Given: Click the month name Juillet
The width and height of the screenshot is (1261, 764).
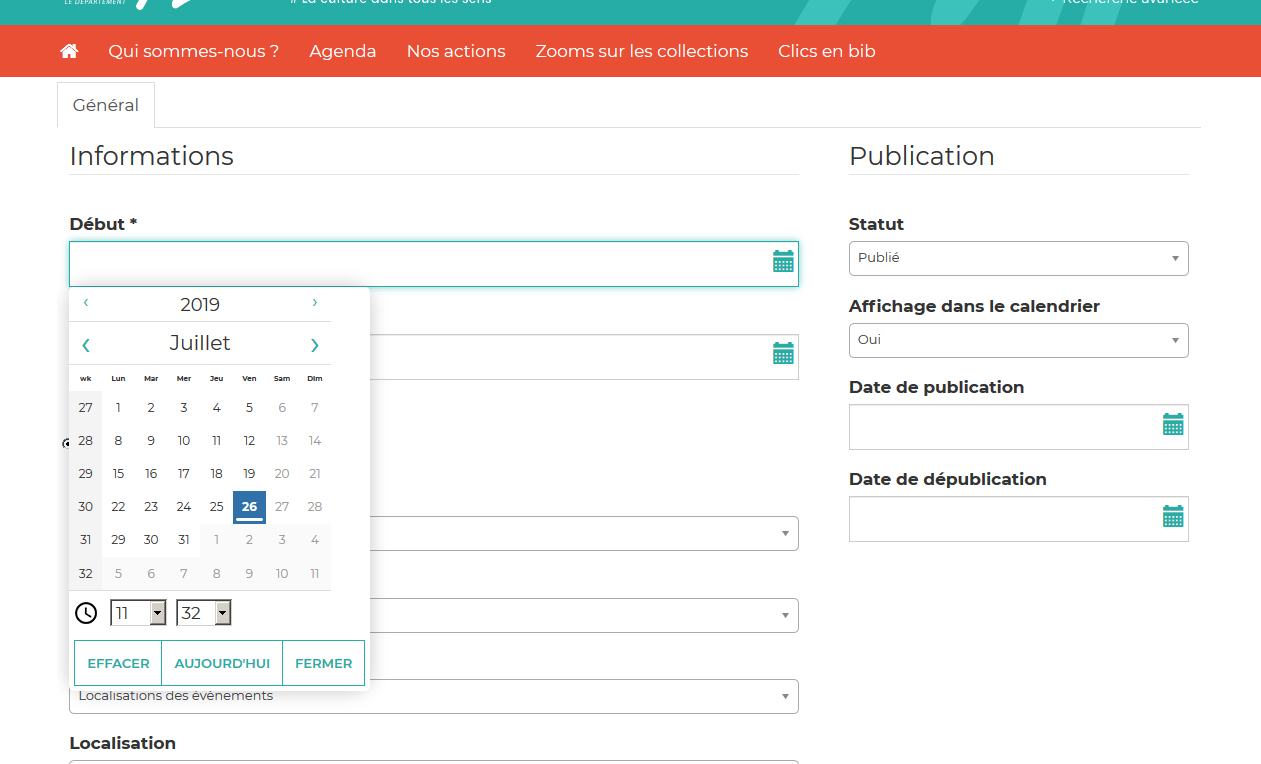Looking at the screenshot, I should (x=200, y=343).
